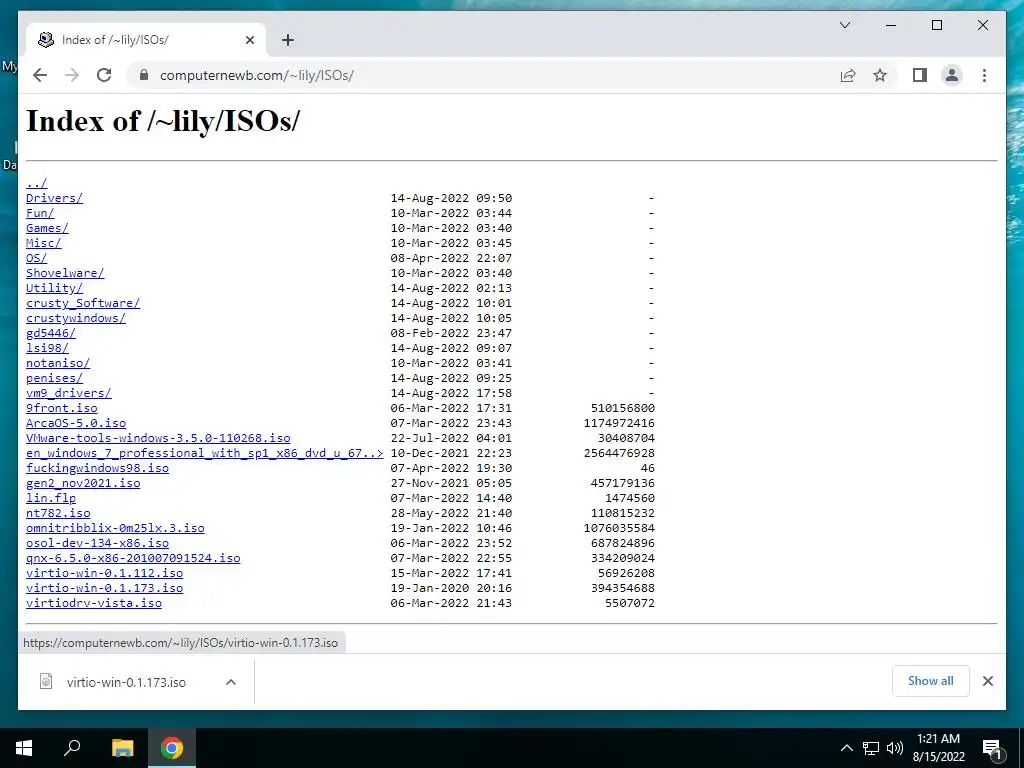Download the lin.flp file
Image resolution: width=1024 pixels, height=768 pixels.
point(51,498)
